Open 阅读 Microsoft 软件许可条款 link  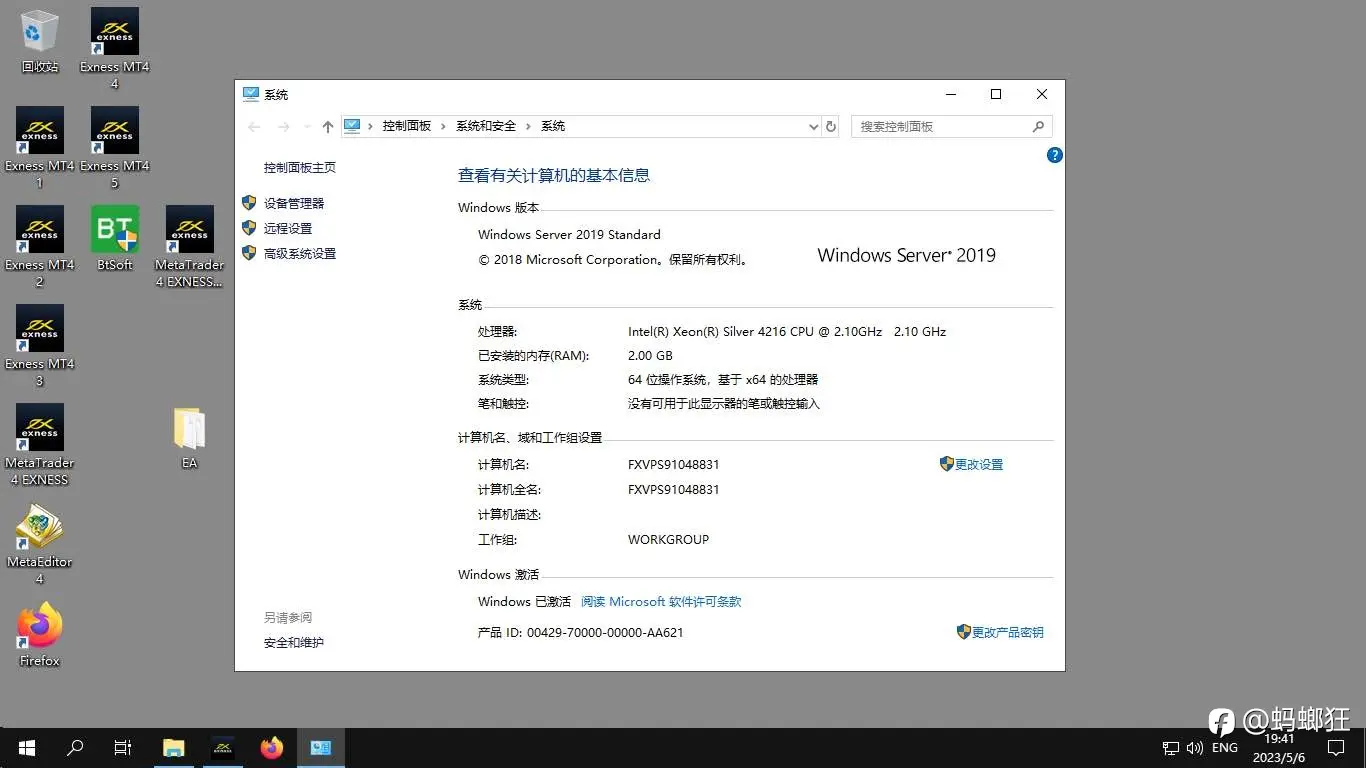click(661, 602)
